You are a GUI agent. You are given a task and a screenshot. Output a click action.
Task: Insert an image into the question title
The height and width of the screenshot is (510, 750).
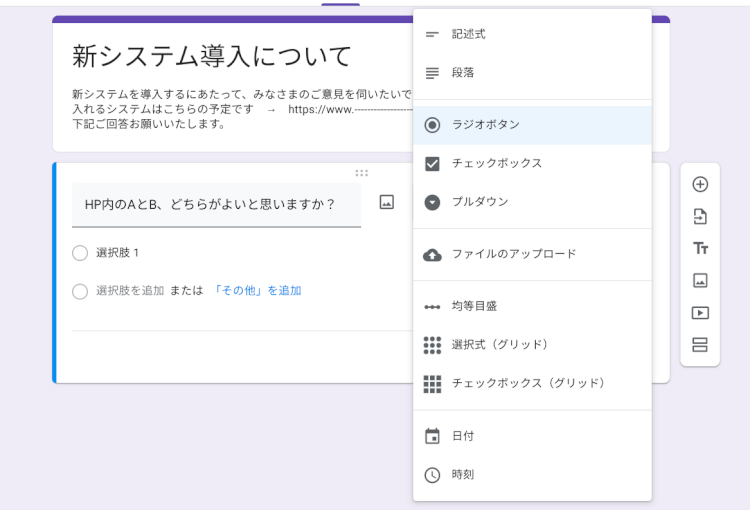(x=386, y=203)
